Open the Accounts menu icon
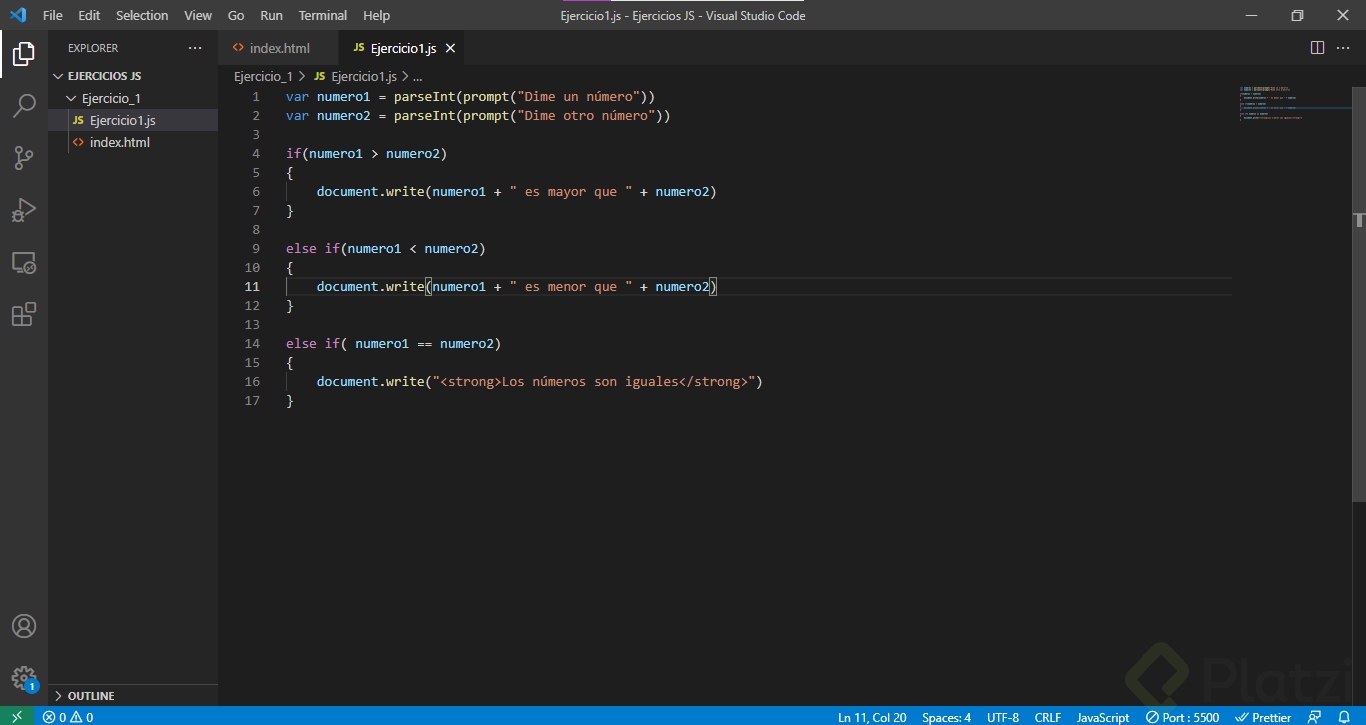Viewport: 1366px width, 725px height. tap(24, 626)
